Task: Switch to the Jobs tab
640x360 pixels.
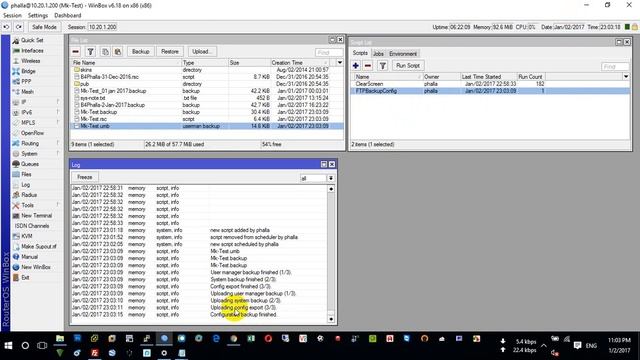Action: [x=378, y=53]
